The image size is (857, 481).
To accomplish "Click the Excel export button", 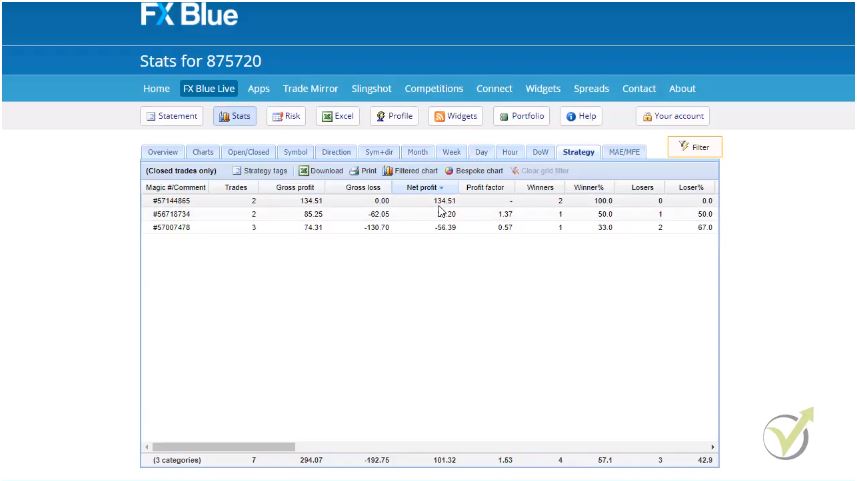I will [338, 116].
